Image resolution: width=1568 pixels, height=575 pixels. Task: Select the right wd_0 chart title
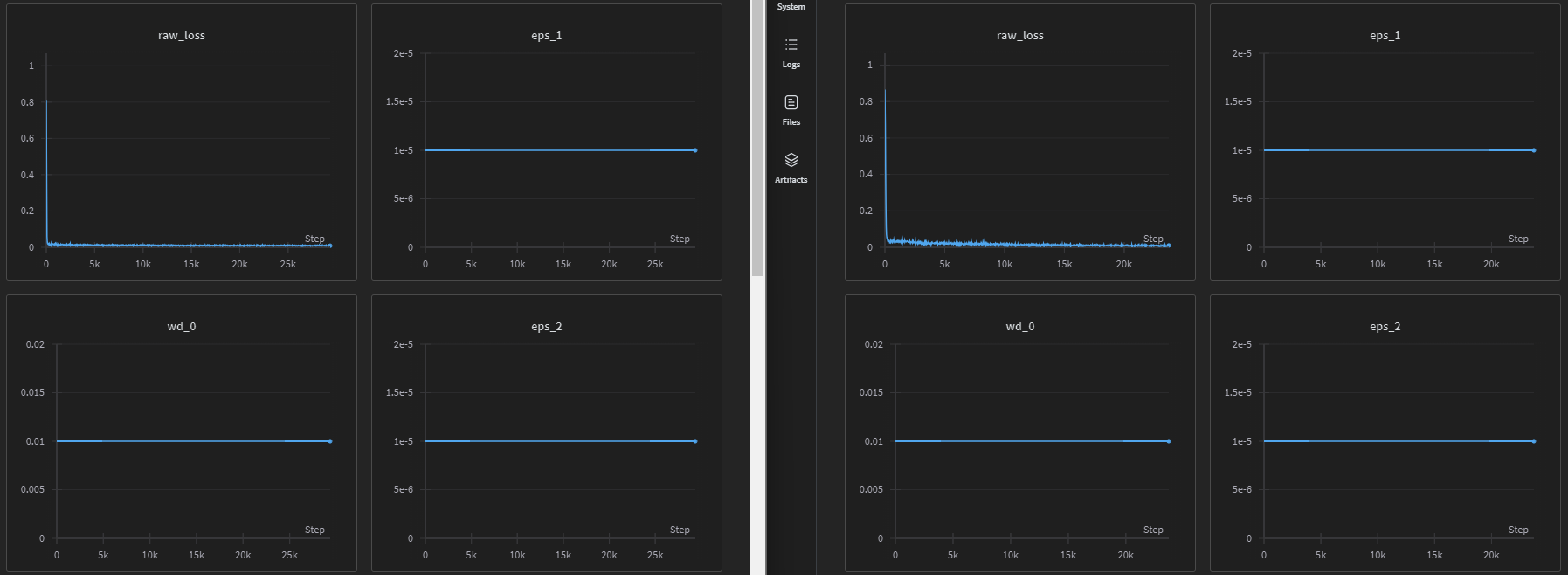pos(1020,327)
